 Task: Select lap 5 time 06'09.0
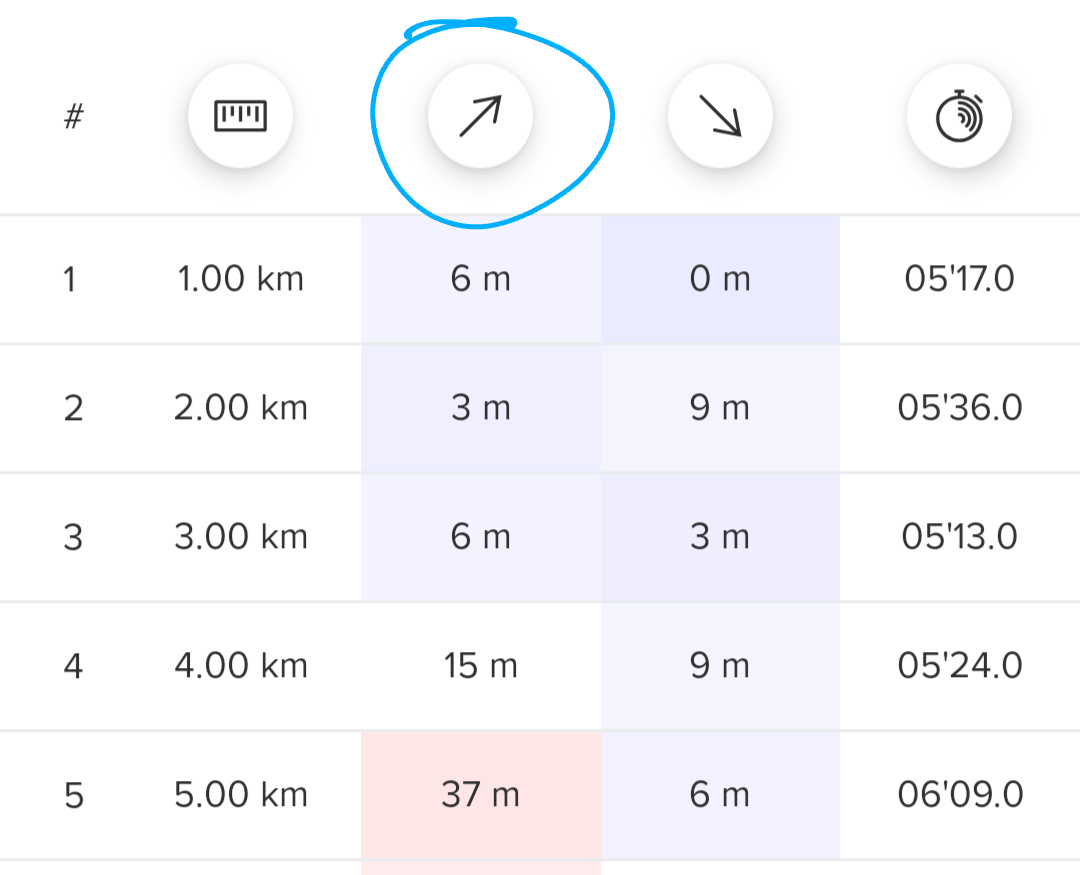point(959,795)
